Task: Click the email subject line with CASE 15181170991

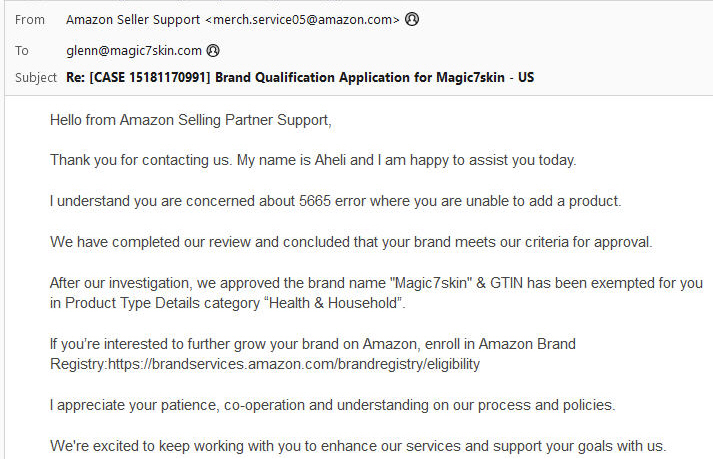Action: pos(306,77)
